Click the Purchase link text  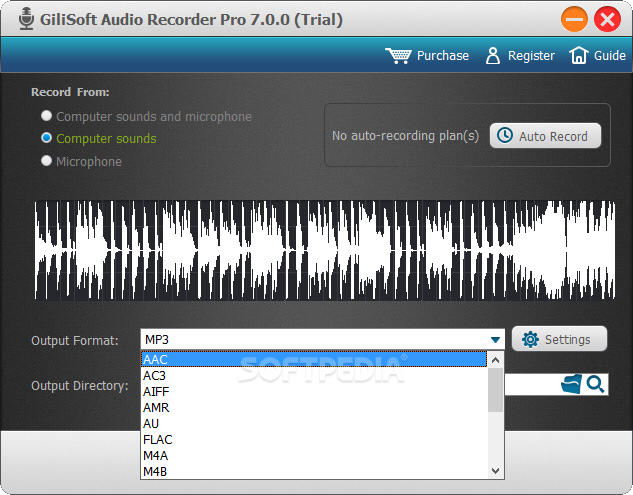click(443, 56)
